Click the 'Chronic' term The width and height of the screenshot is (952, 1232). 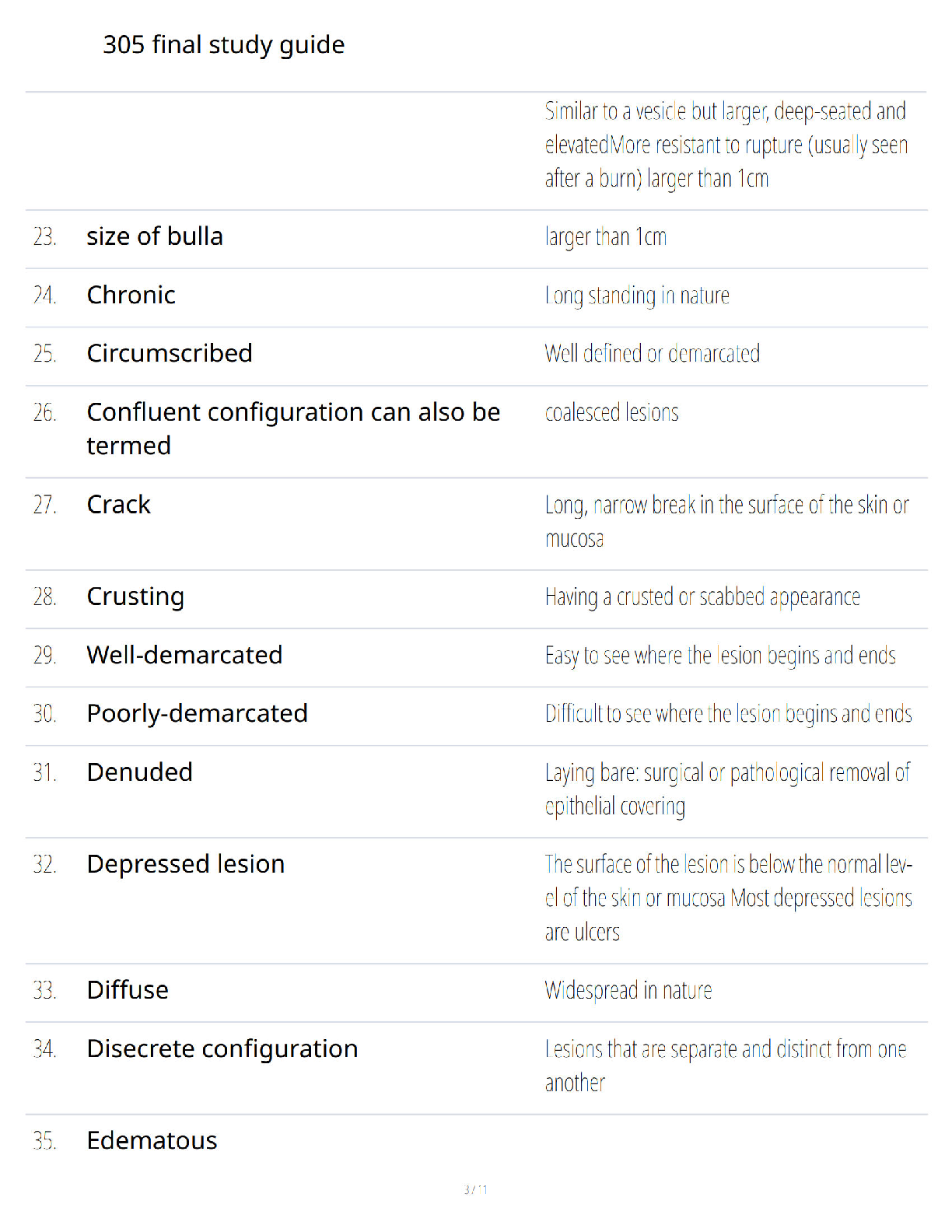coord(131,296)
